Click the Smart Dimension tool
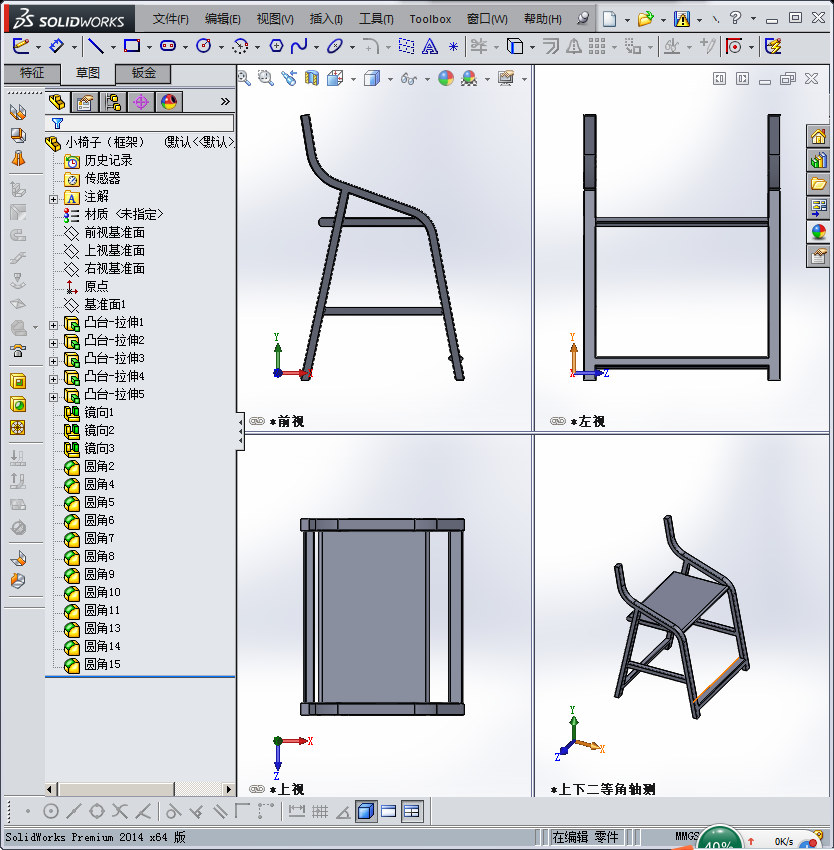The height and width of the screenshot is (850, 834). tap(58, 45)
